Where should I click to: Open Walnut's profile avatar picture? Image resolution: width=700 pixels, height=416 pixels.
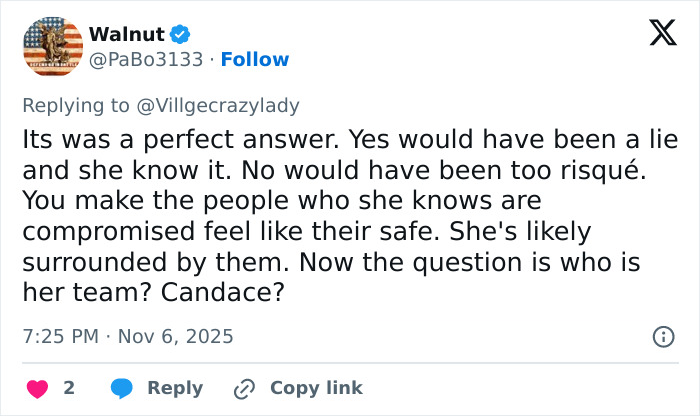click(52, 47)
